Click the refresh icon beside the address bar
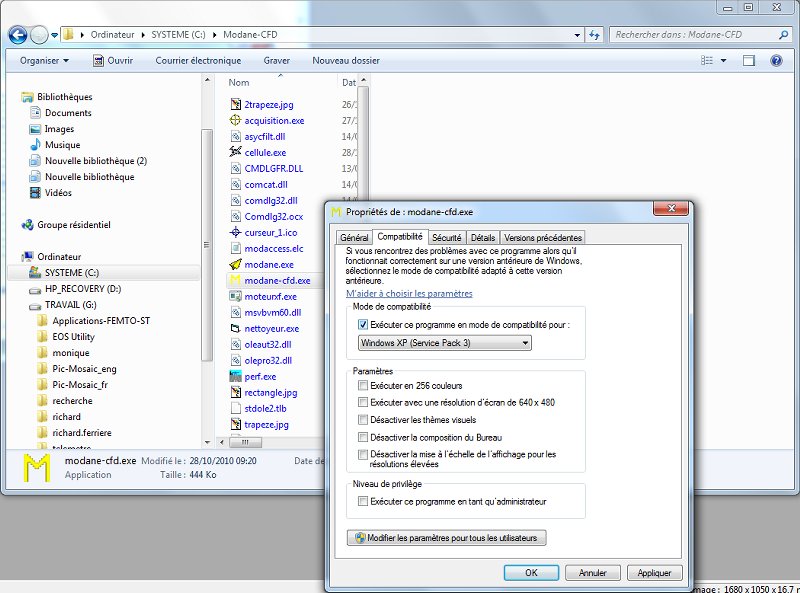 point(594,35)
